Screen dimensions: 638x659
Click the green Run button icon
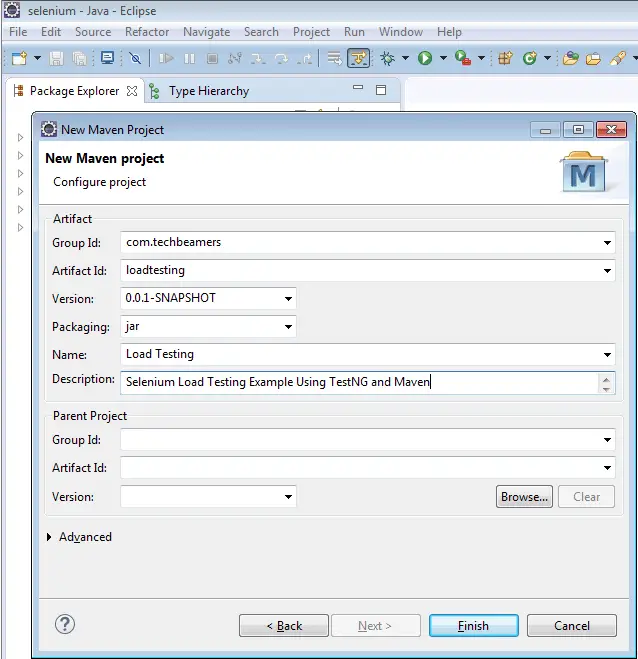point(425,59)
